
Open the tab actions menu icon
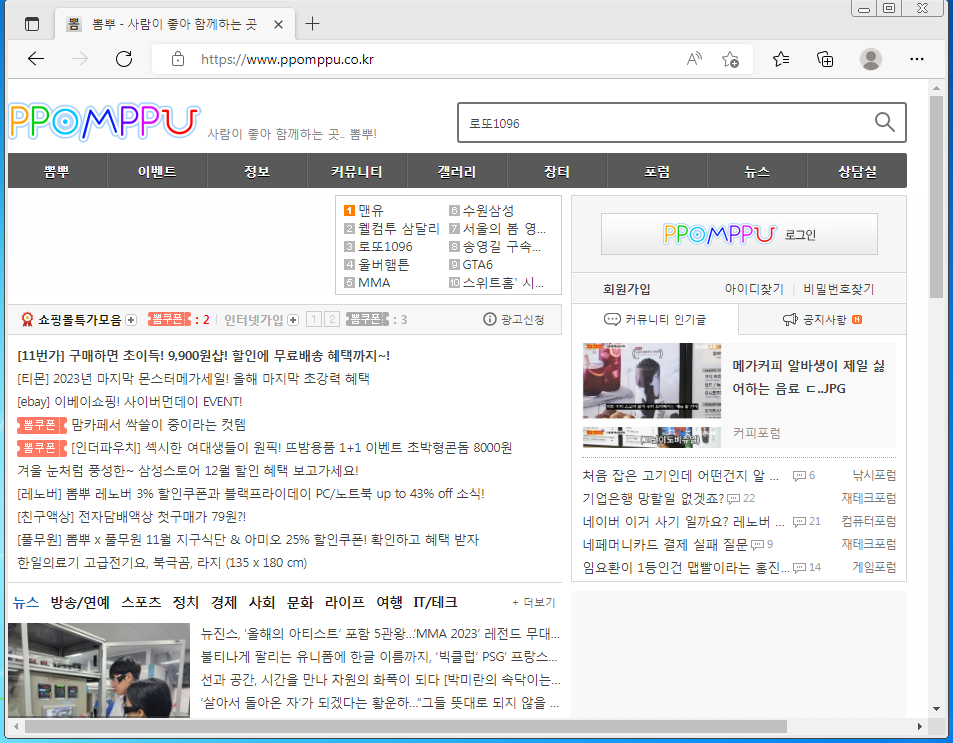32,24
